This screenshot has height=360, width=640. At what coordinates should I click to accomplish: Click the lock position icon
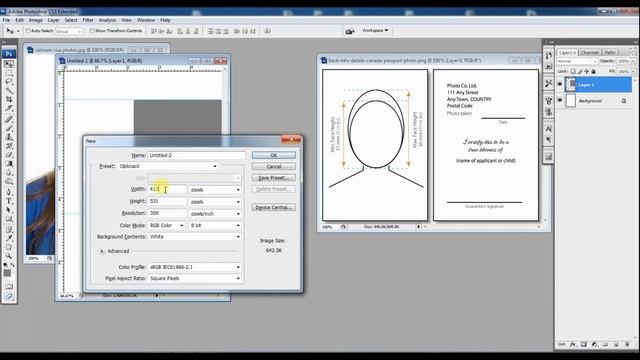click(587, 71)
